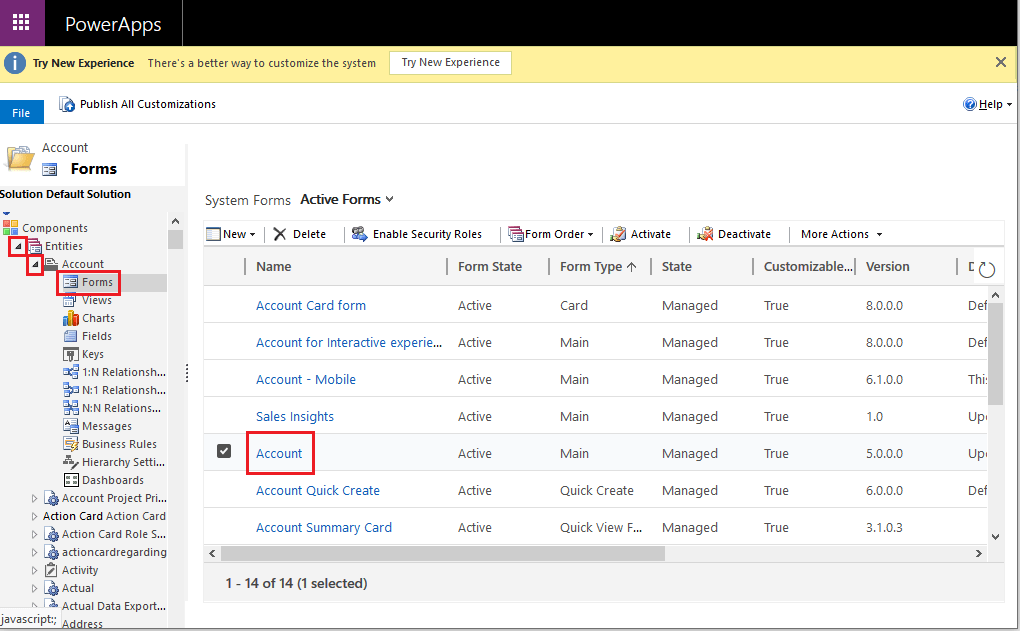Expand the Action Card tree node
This screenshot has height=631, width=1020.
[x=34, y=517]
